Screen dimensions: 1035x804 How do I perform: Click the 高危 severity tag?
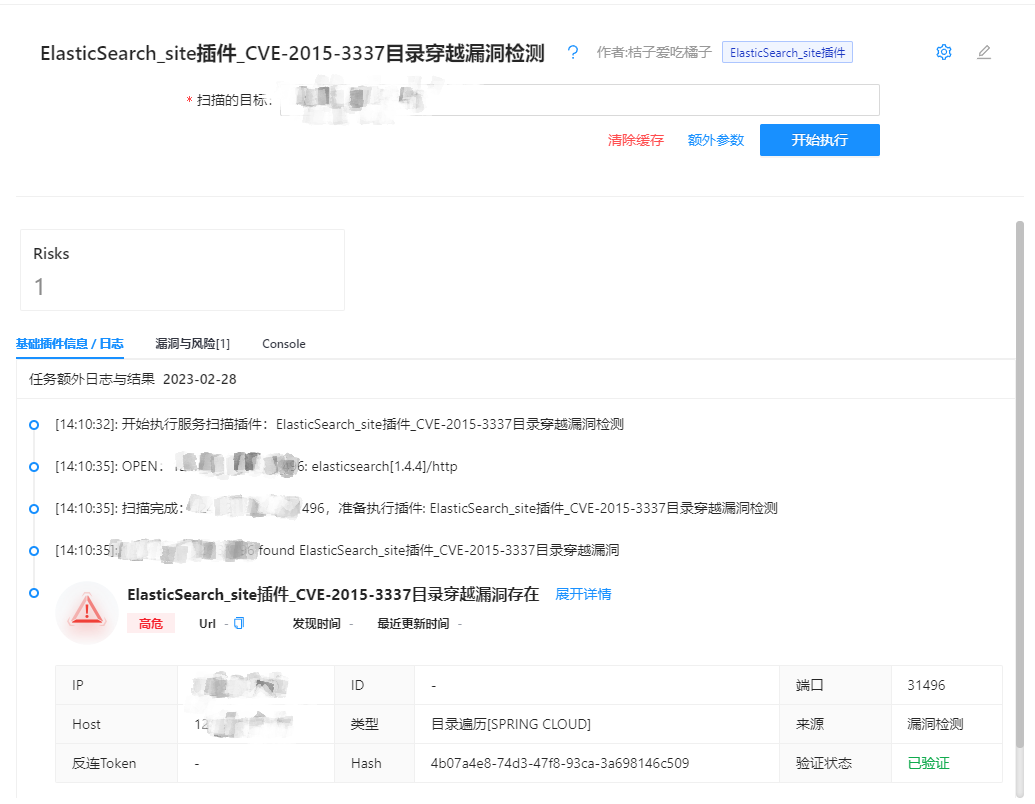tap(150, 623)
